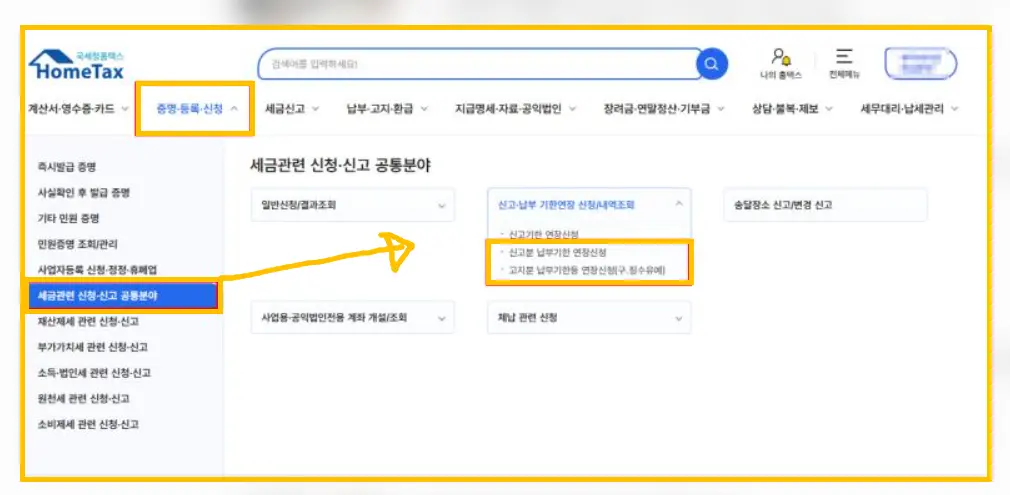Click 사업용·공익법인전용 계좌 개설/조회 label text
1010x495 pixels.
coord(334,318)
